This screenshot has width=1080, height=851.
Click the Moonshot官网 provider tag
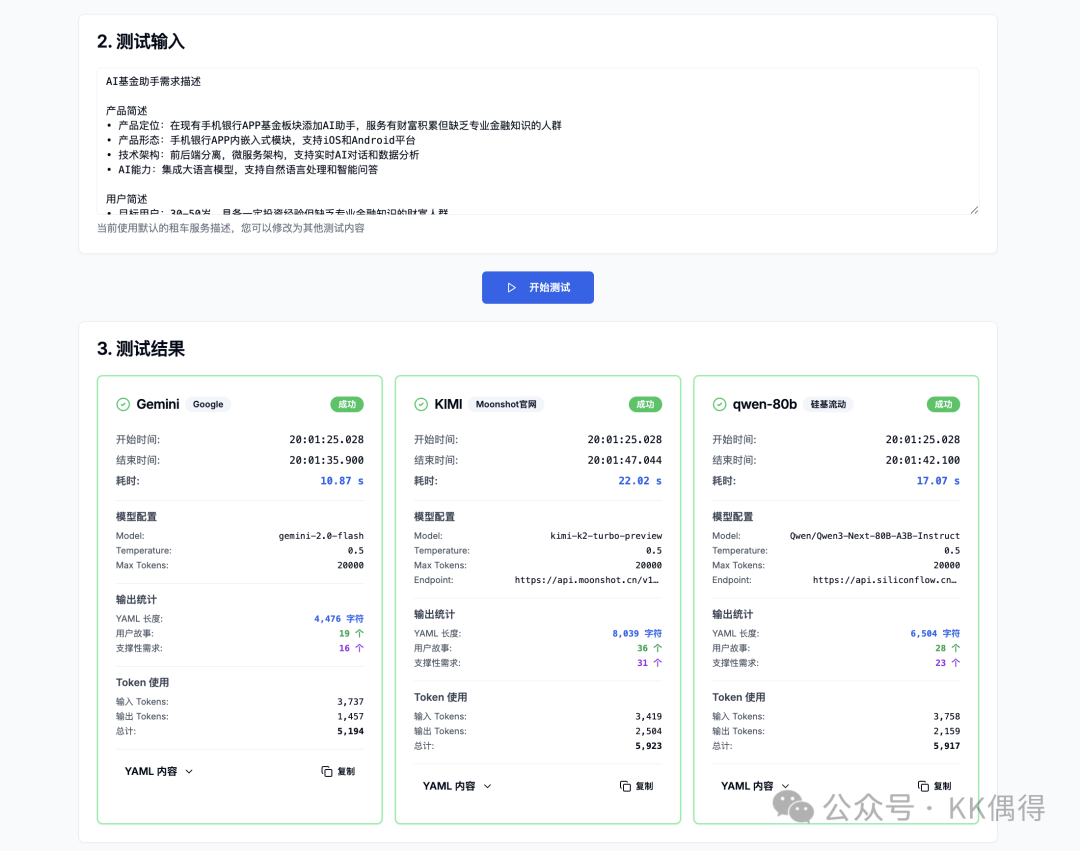[x=506, y=404]
